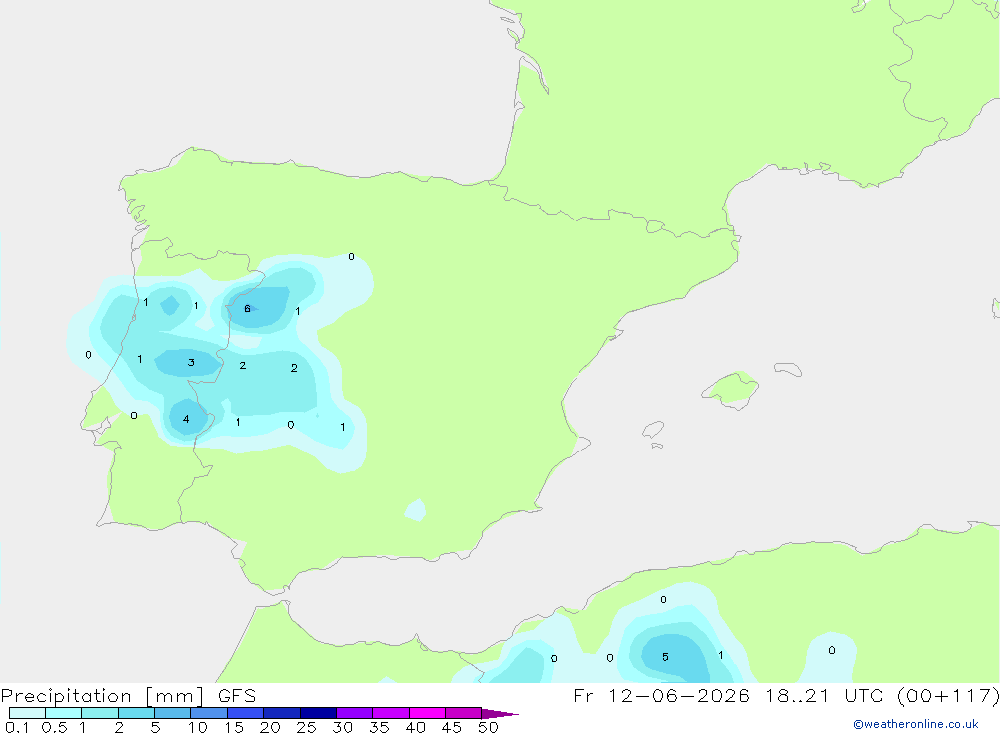Click the '15' legend scale label

pos(234,727)
